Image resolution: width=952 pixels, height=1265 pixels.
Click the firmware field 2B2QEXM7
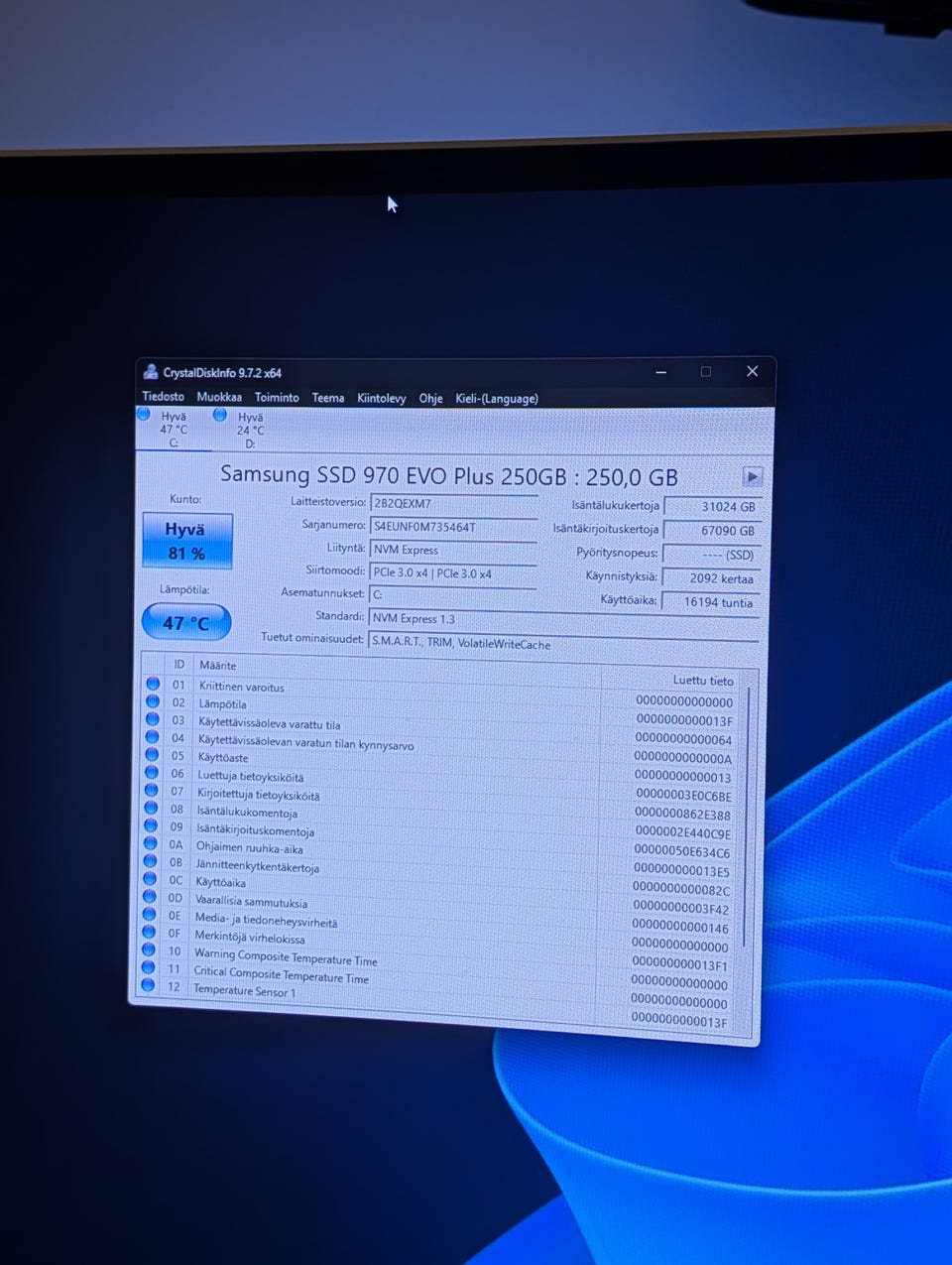point(453,503)
